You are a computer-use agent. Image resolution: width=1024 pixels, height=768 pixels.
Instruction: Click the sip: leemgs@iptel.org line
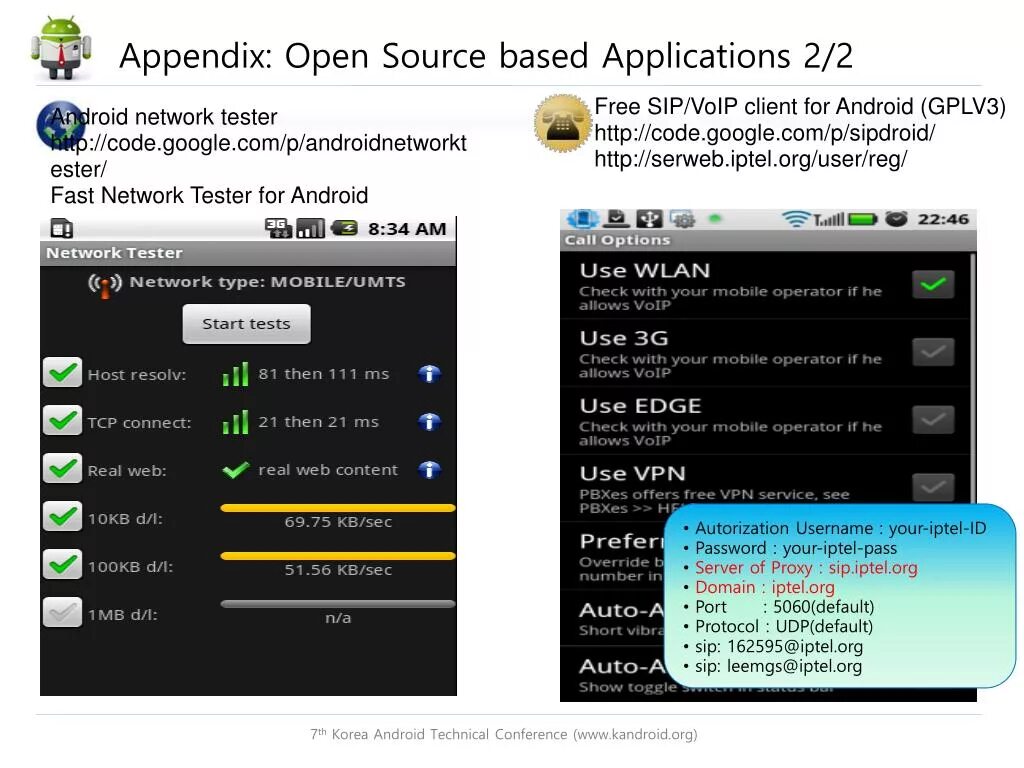tap(778, 665)
